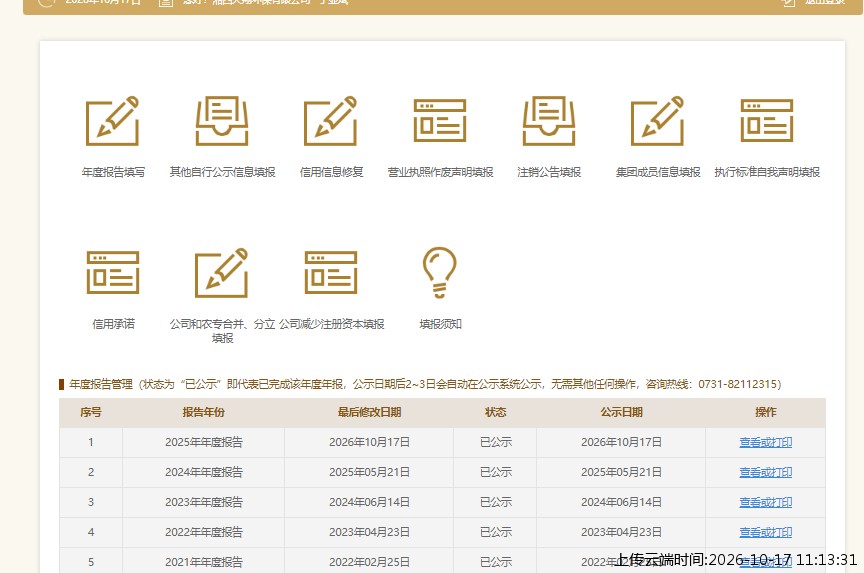Click the 操作 column header

[765, 412]
